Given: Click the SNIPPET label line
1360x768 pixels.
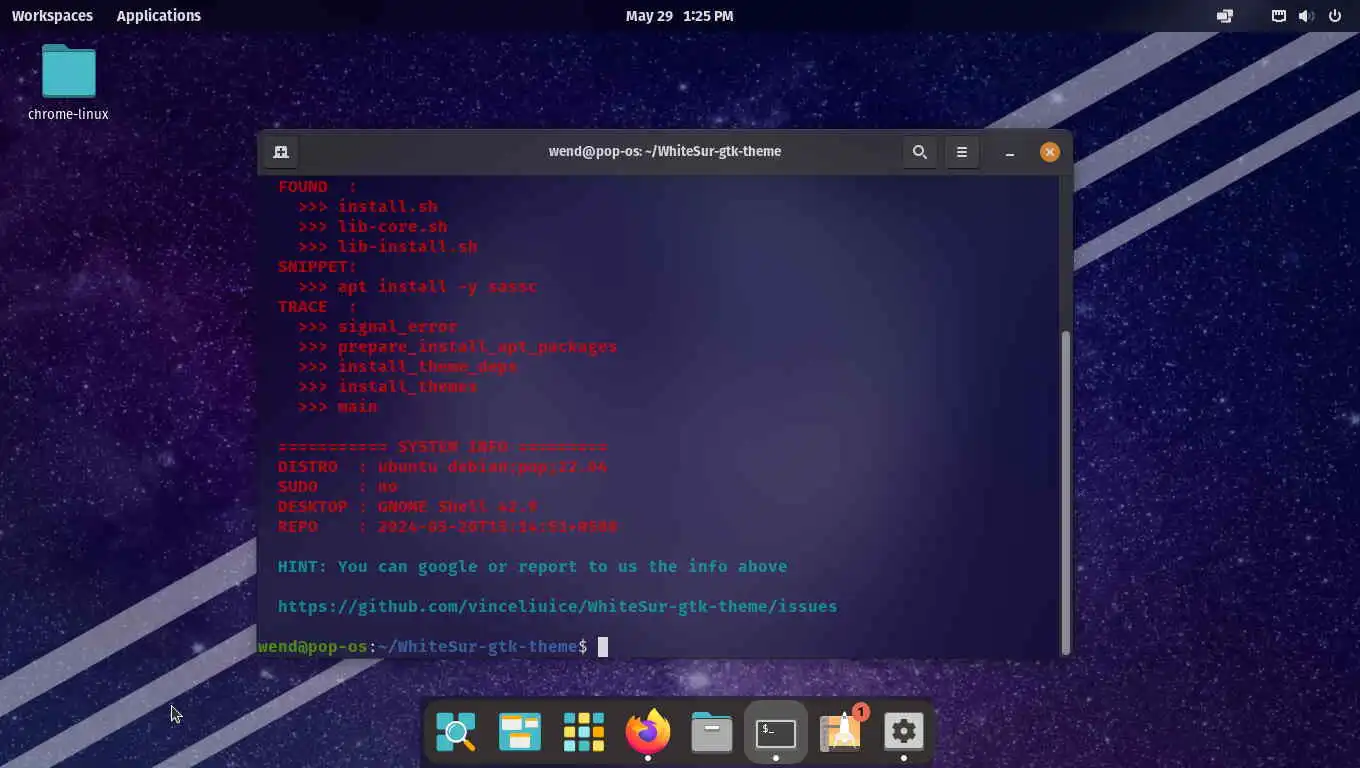Looking at the screenshot, I should (318, 266).
